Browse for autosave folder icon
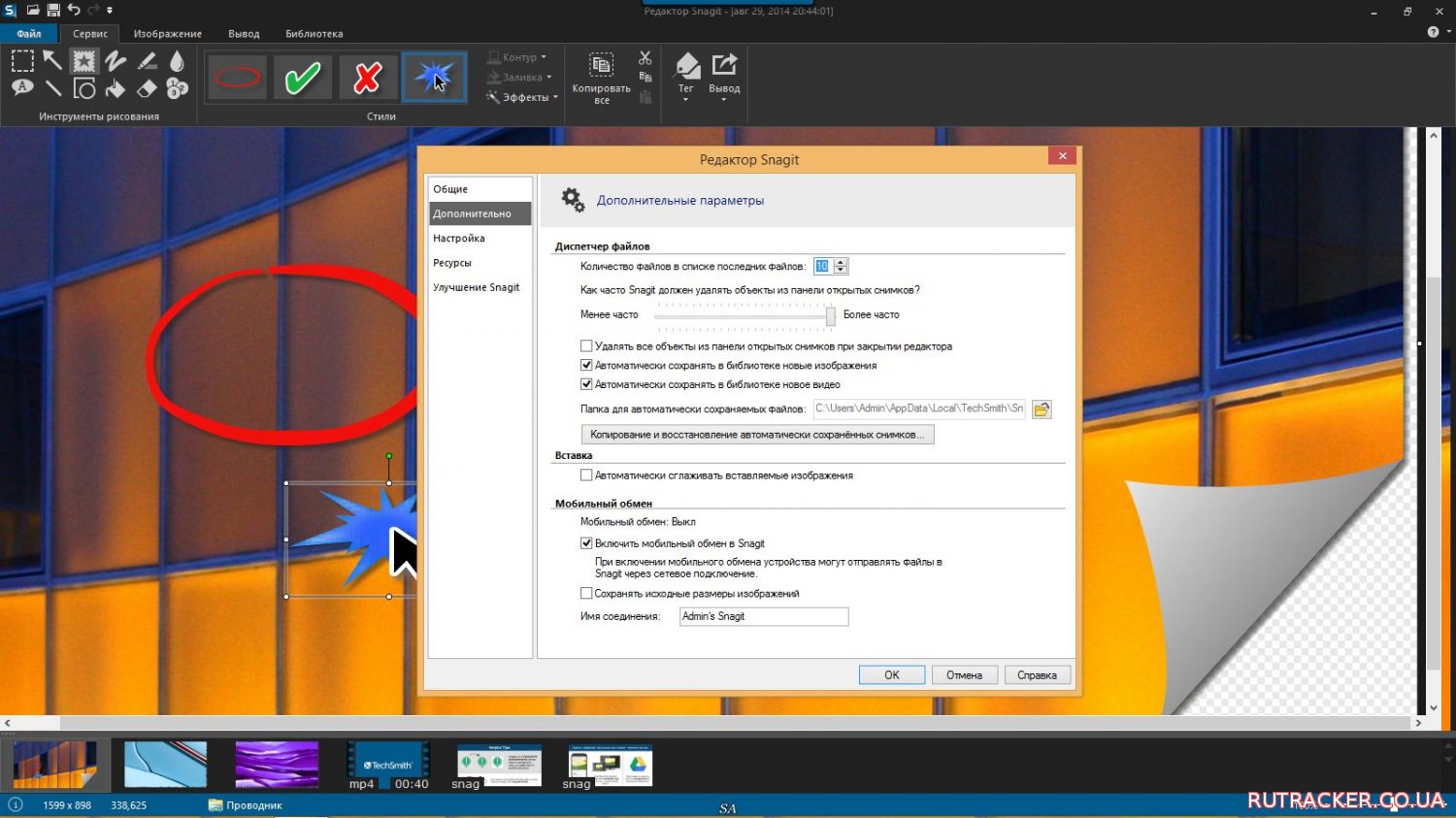This screenshot has height=818, width=1456. pos(1042,409)
